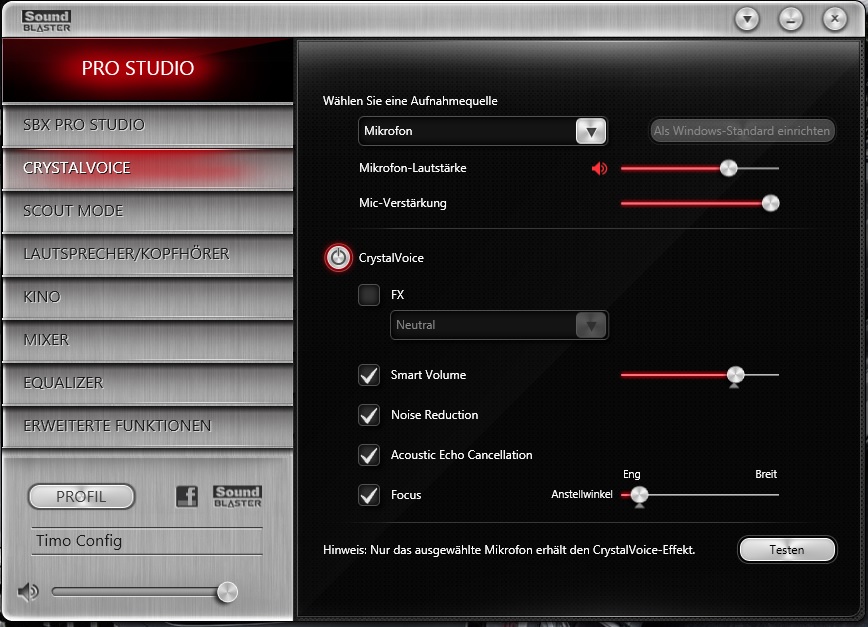Screen dimensions: 868x627
Task: Click Als Windows-Standard einrichten button
Action: [x=742, y=131]
